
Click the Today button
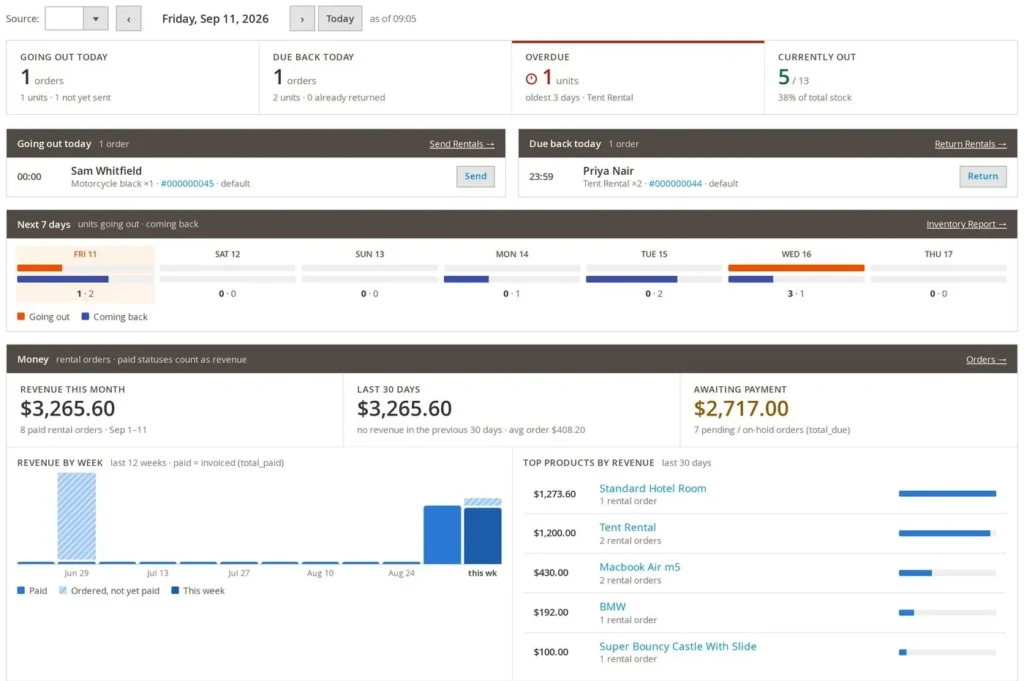(340, 18)
